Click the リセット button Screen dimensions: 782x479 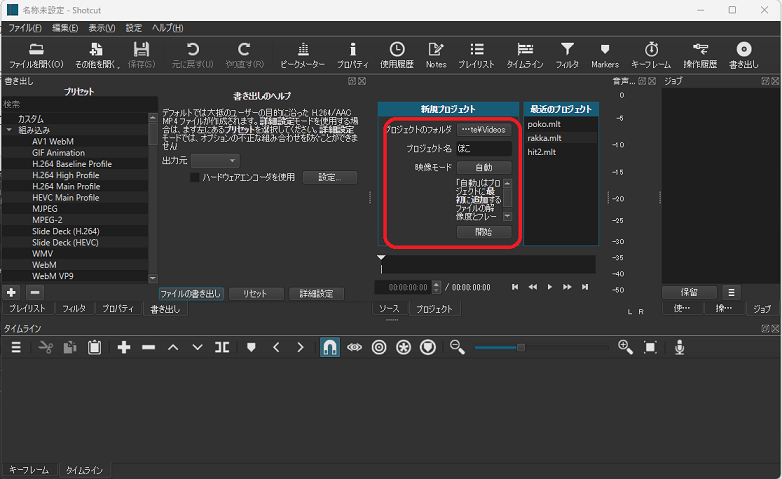point(255,293)
